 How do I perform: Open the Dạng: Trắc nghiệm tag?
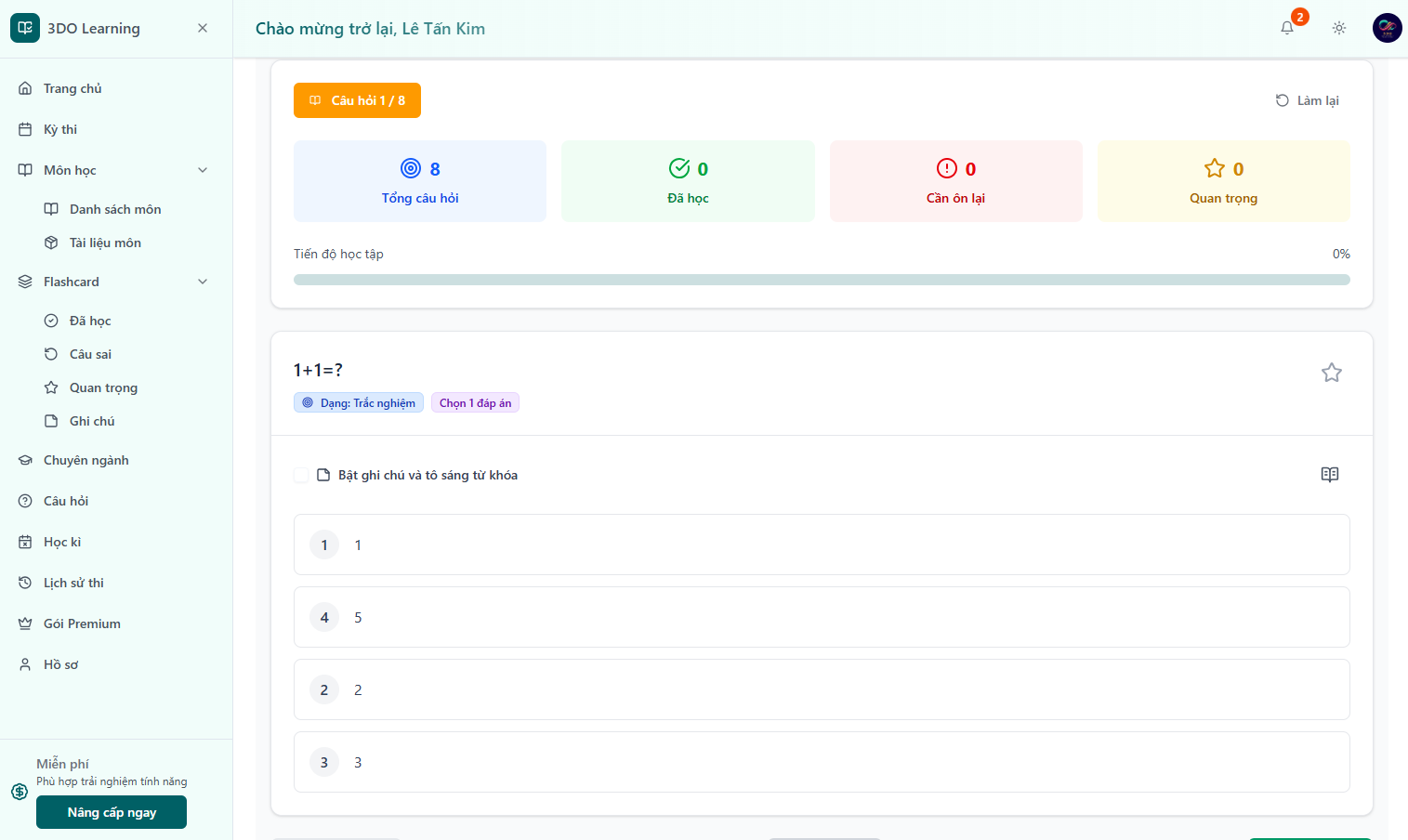[x=358, y=402]
